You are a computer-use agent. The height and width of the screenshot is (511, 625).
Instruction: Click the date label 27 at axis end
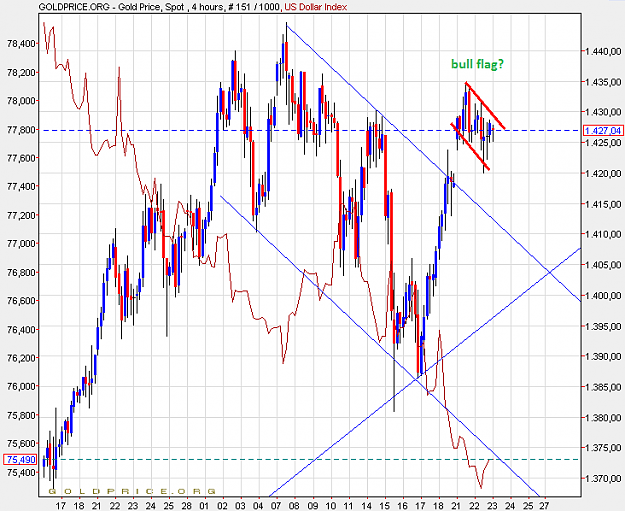(x=545, y=506)
